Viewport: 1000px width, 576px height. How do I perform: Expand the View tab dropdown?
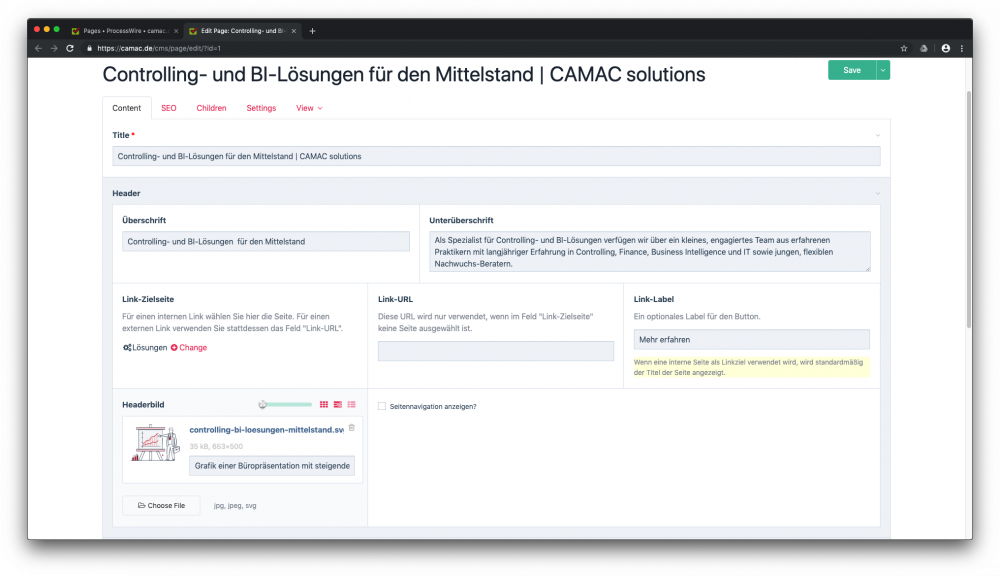click(309, 108)
